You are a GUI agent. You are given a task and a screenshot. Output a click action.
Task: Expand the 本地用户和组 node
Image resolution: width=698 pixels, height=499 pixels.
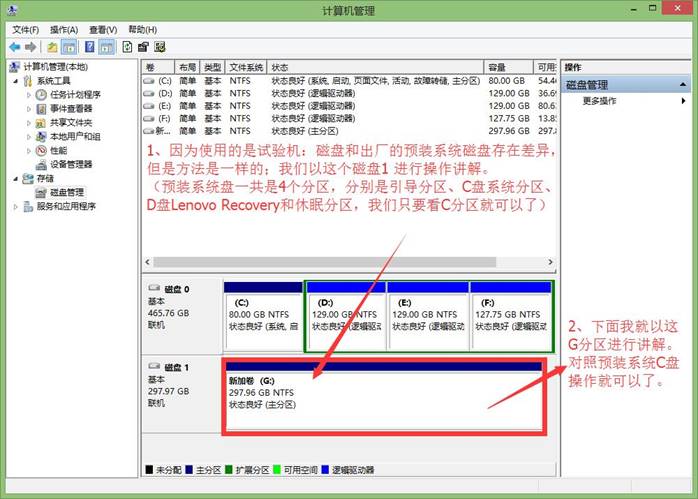[x=28, y=136]
